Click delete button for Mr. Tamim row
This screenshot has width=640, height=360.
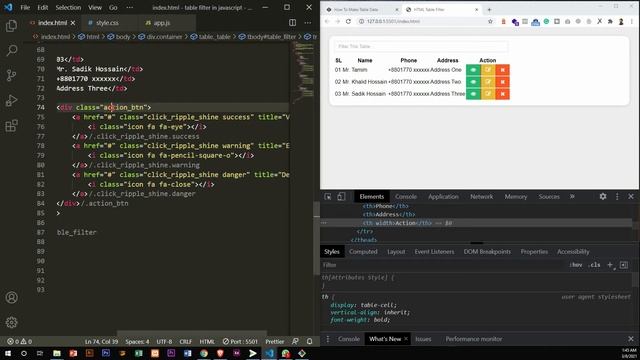pyautogui.click(x=502, y=70)
